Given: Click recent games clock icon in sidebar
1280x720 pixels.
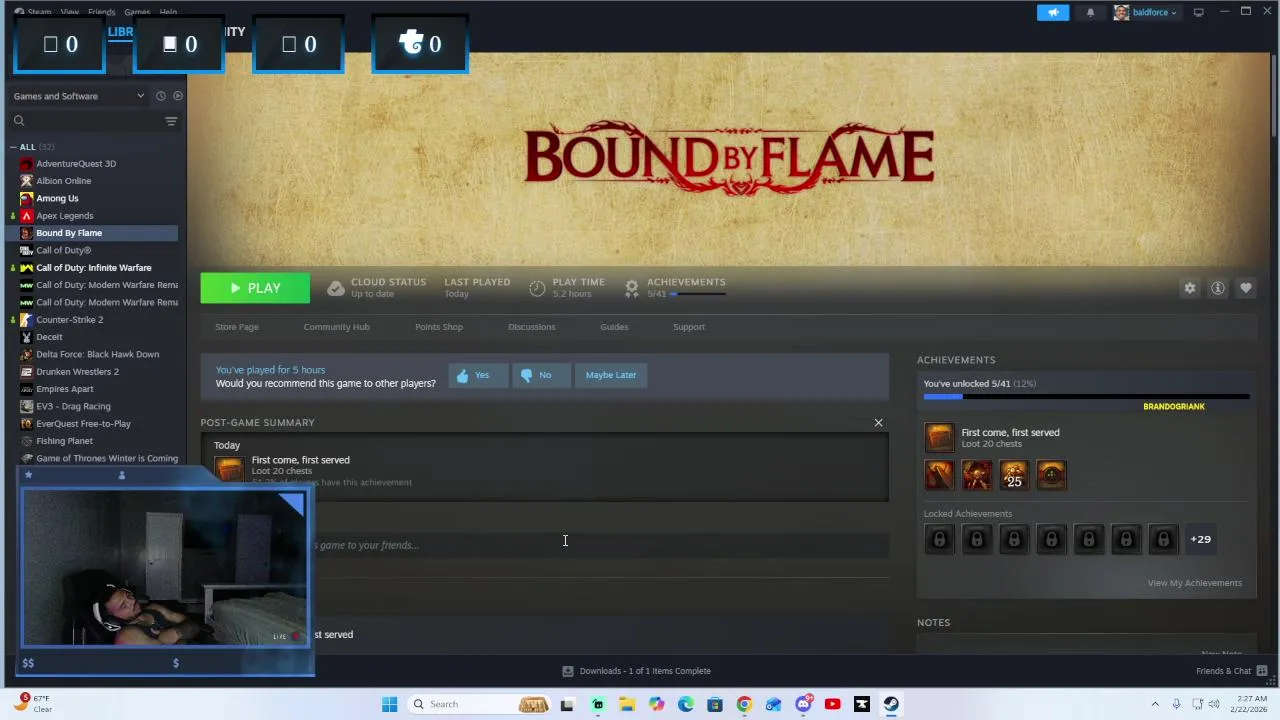Looking at the screenshot, I should tap(160, 96).
